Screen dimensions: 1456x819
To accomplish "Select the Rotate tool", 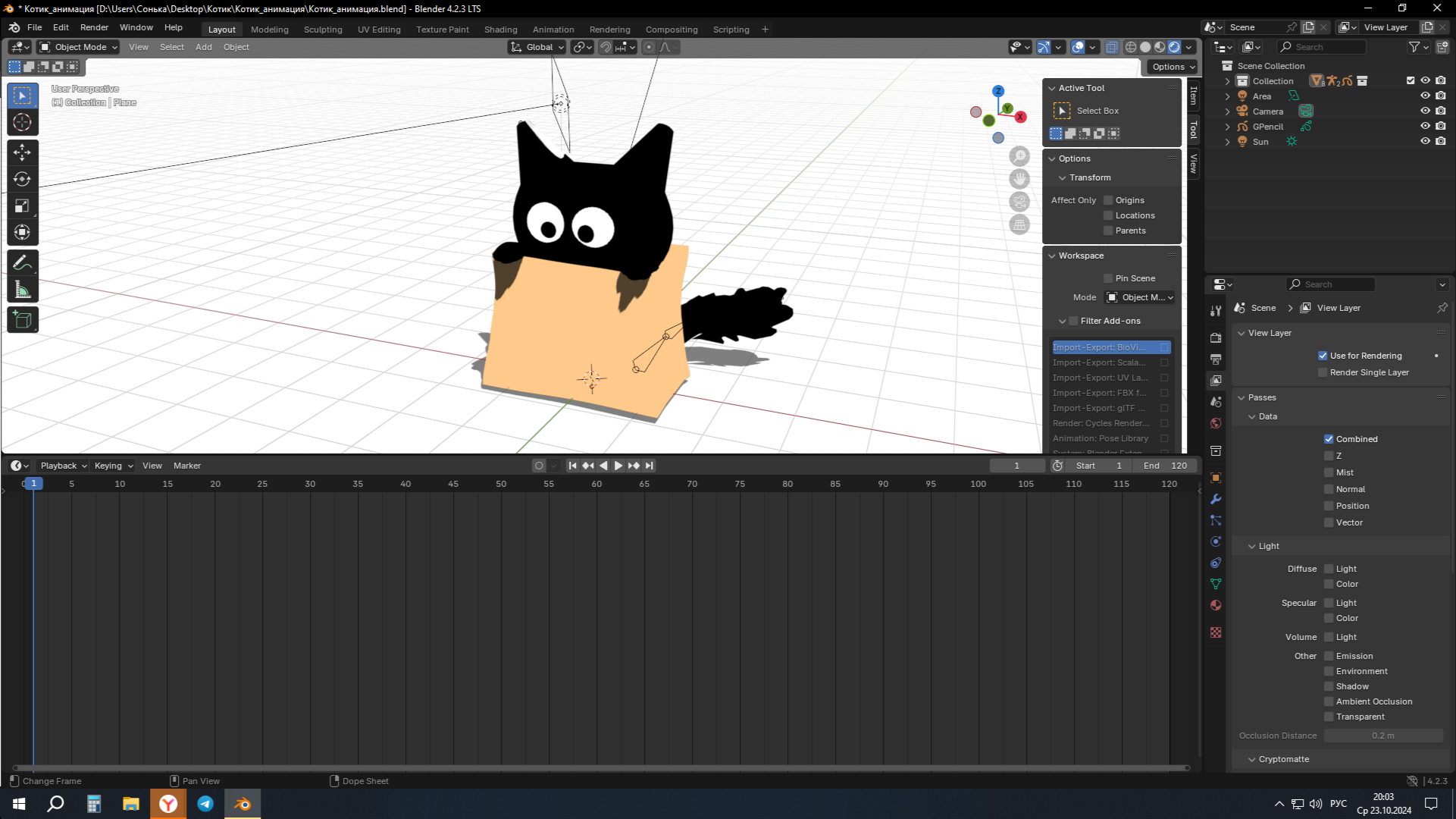I will 22,179.
